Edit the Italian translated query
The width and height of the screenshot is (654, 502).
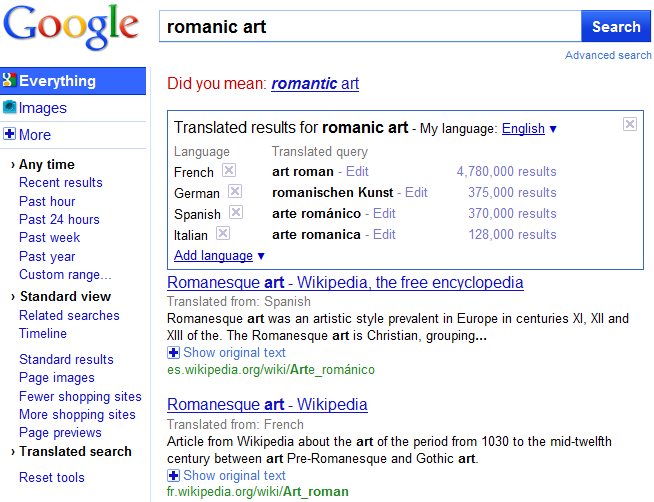click(384, 234)
